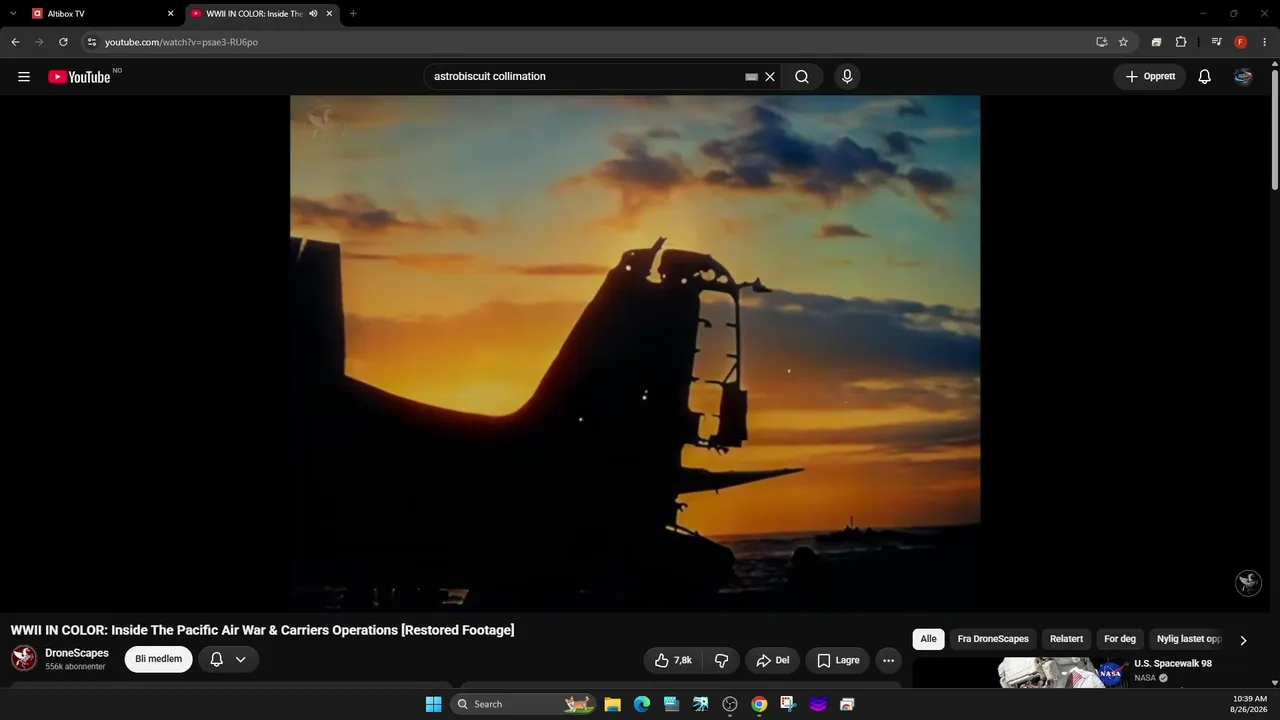Open OBS Studio from the taskbar
Screen dimensions: 1280x720
pos(730,704)
